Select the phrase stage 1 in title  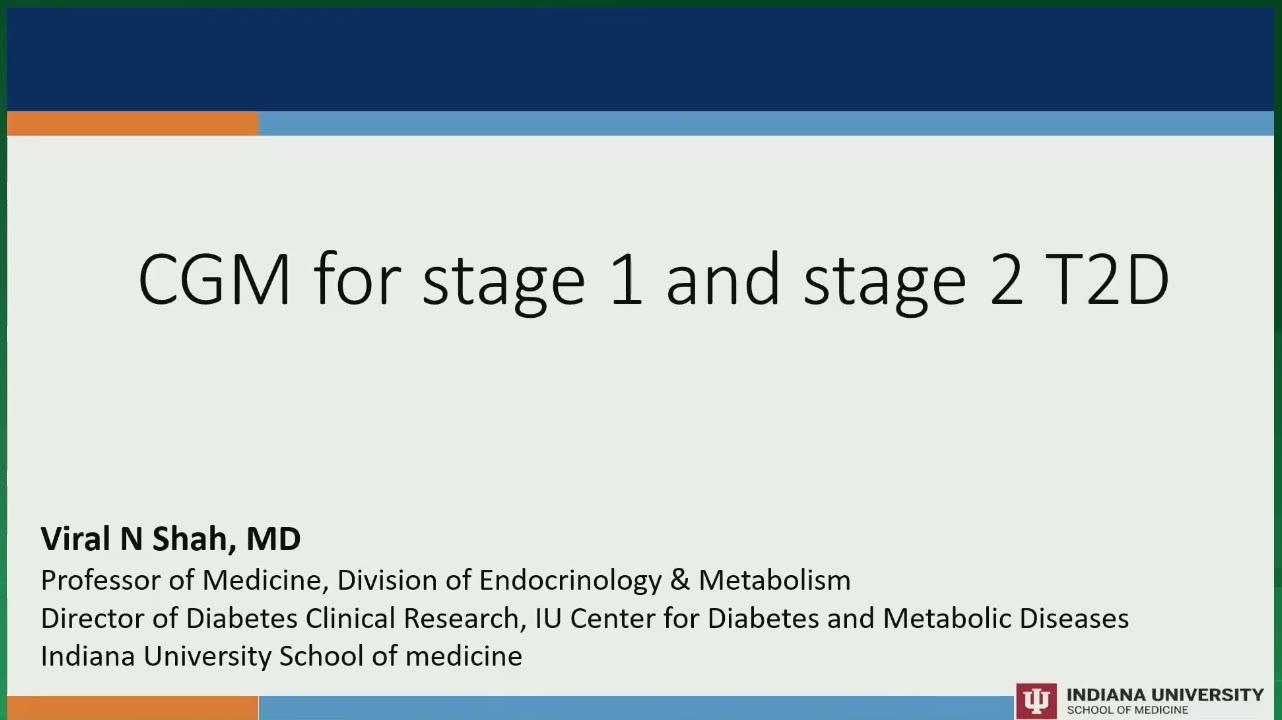532,282
